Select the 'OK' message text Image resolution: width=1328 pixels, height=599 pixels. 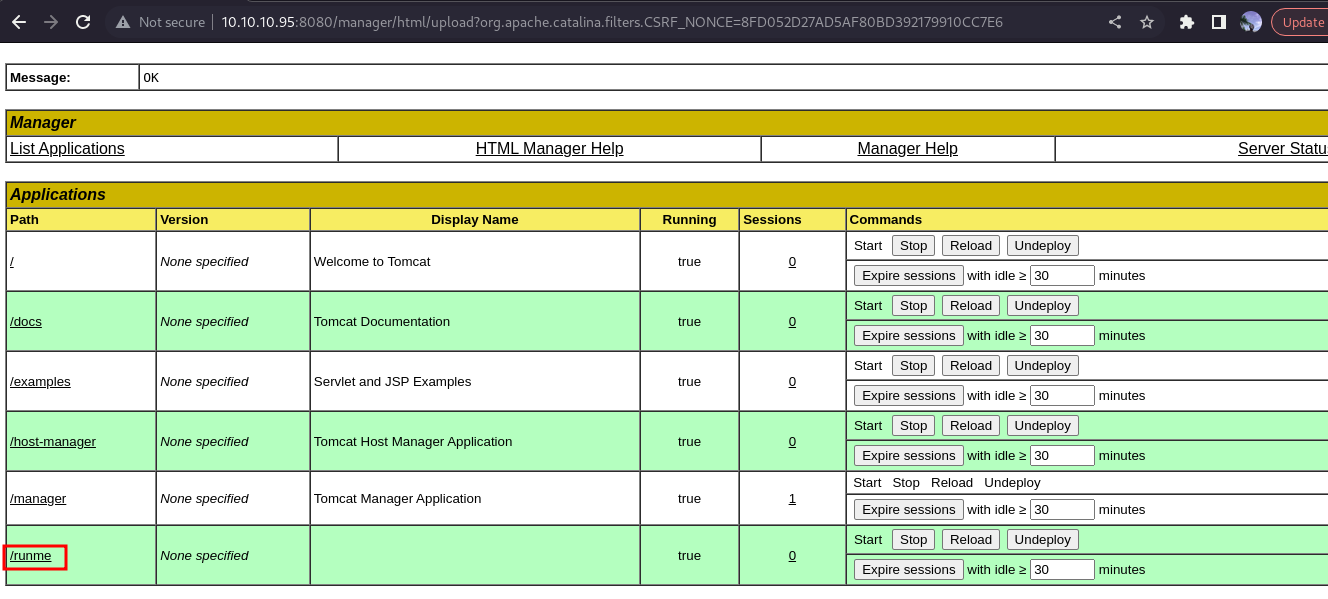151,78
